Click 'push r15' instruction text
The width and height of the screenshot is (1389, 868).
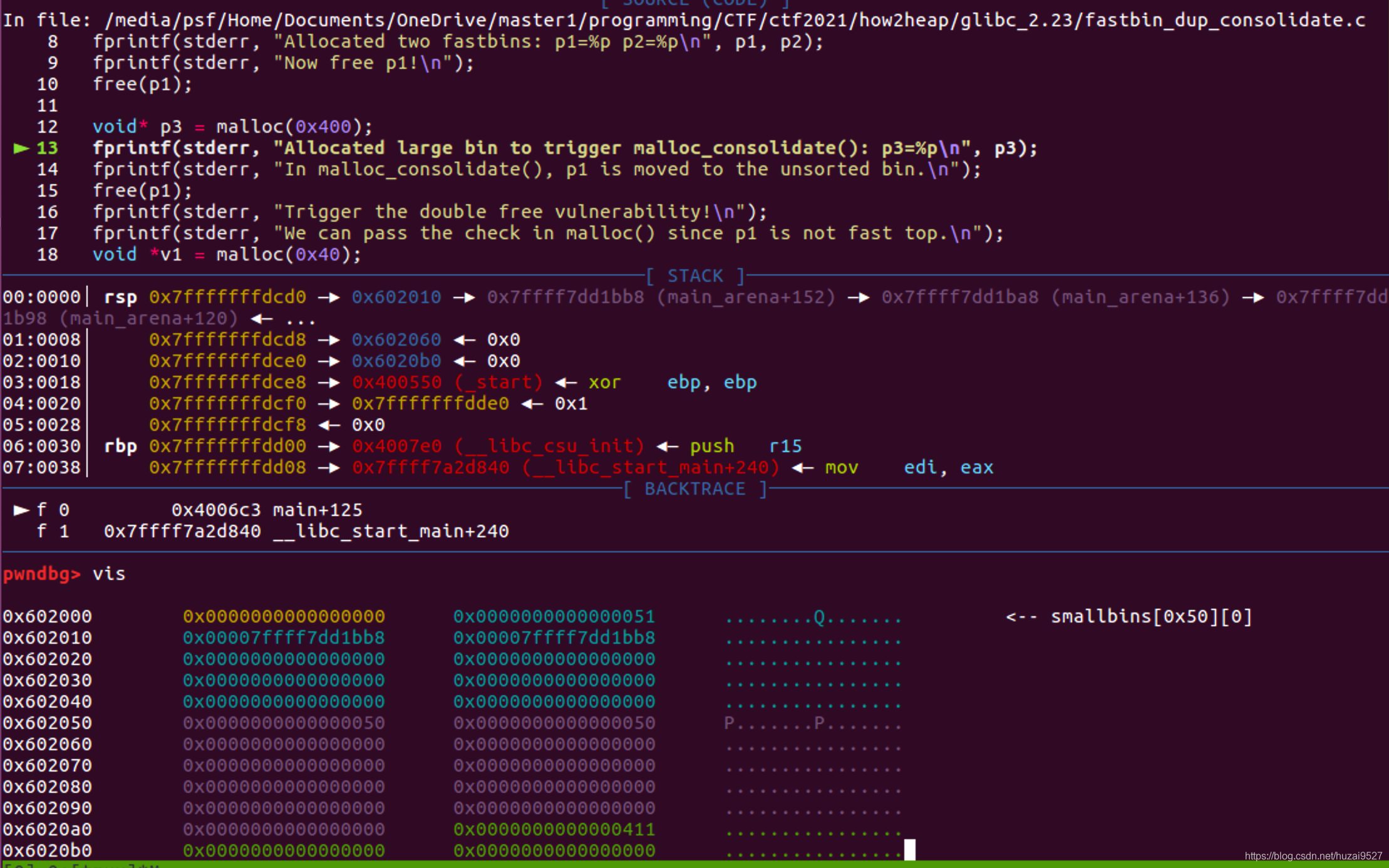[x=746, y=447]
